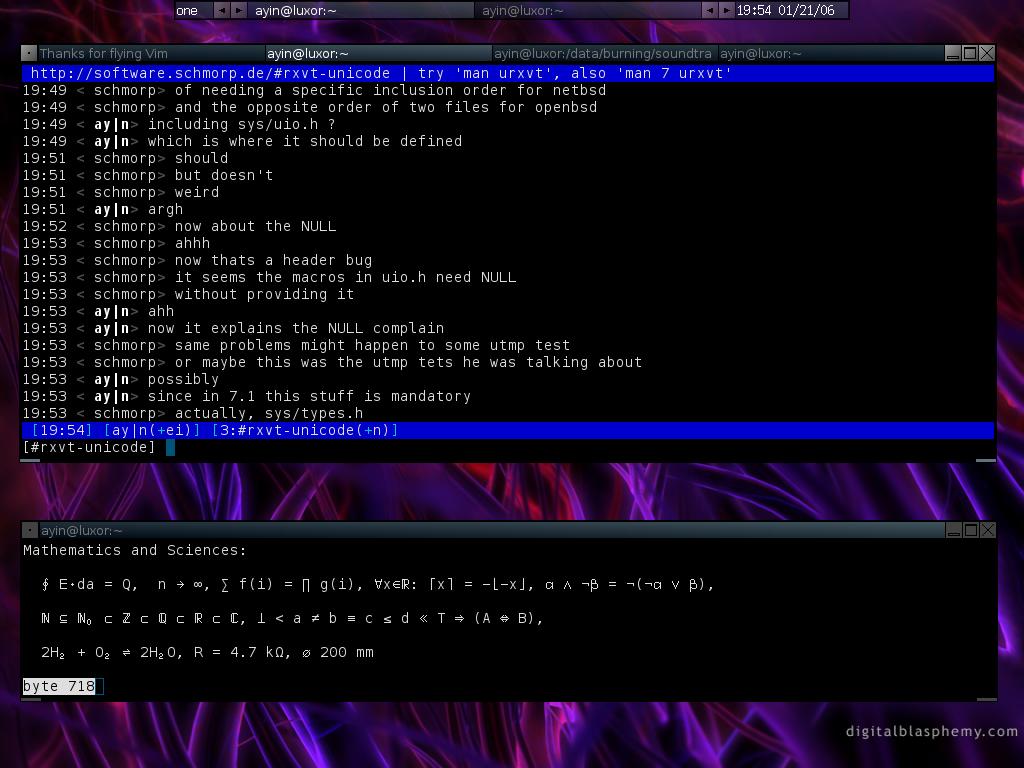Close the lower math terminal window
This screenshot has height=768, width=1024.
click(x=986, y=530)
